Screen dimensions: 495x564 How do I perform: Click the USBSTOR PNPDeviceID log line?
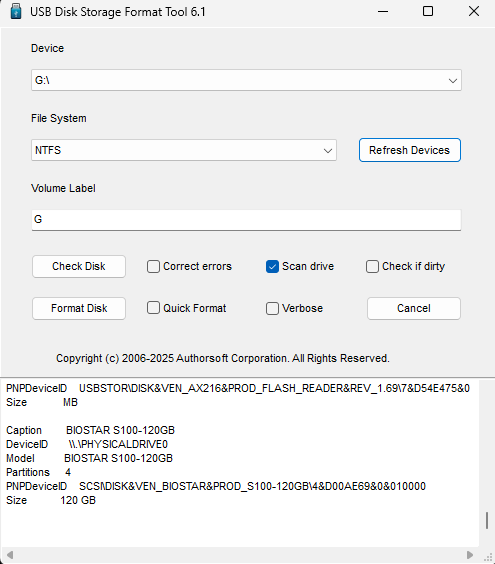click(238, 388)
